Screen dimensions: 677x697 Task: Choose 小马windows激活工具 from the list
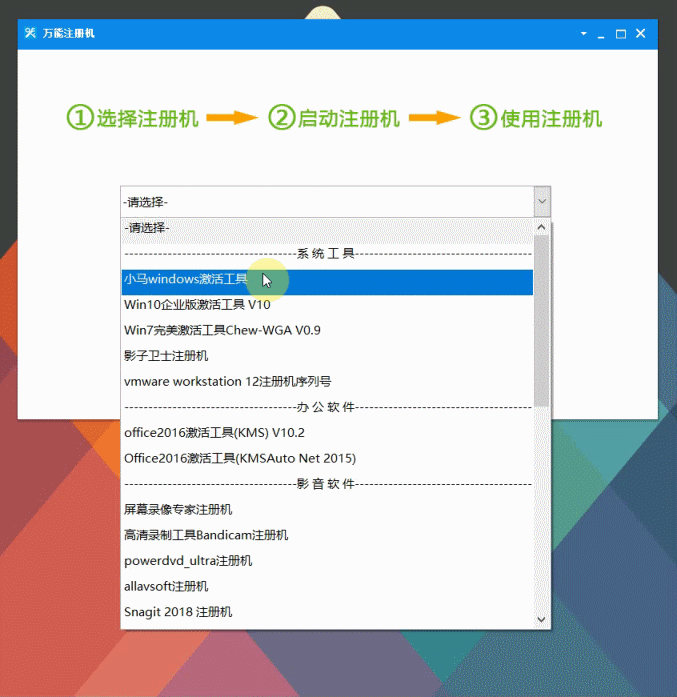(x=327, y=282)
